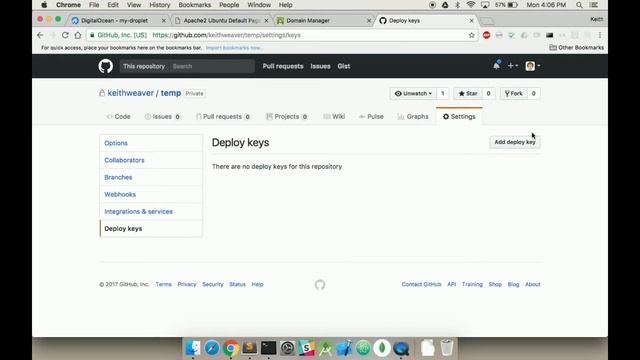This screenshot has width=640, height=360.
Task: Switch to the Apache2 Ubuntu Default Page tab
Action: coord(222,20)
